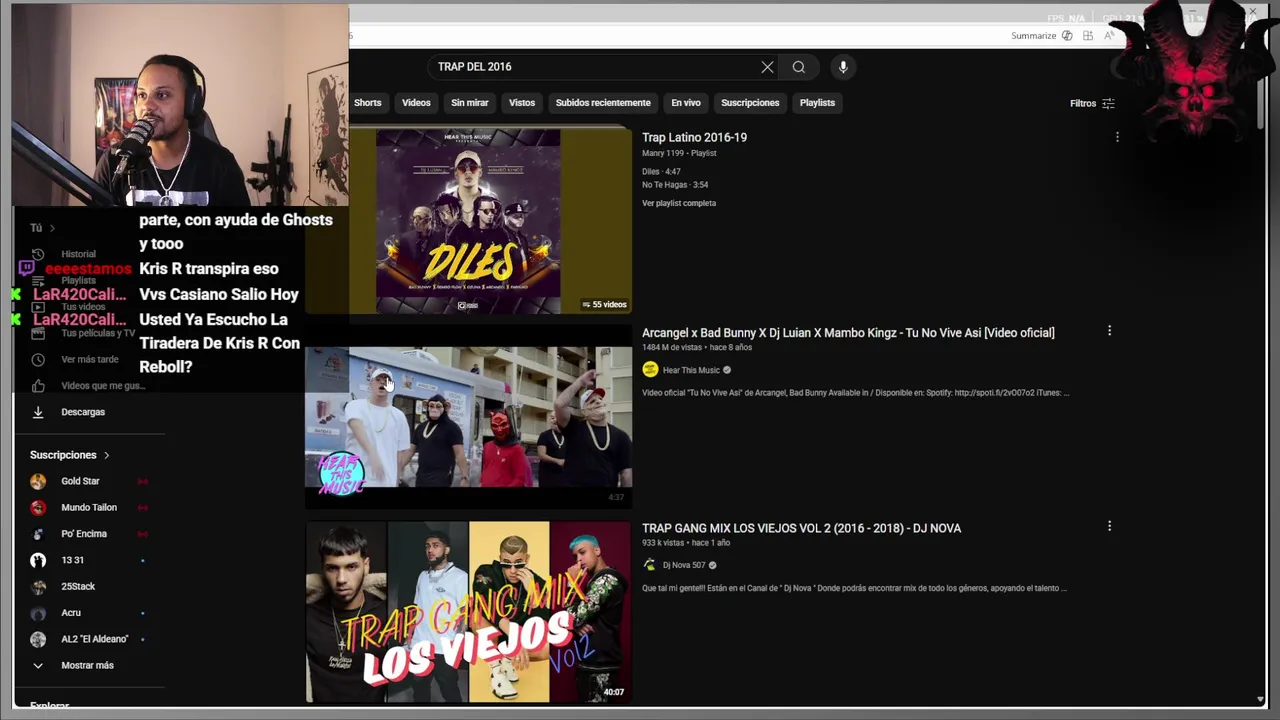Select the Suscripciones filter chip

tap(750, 103)
